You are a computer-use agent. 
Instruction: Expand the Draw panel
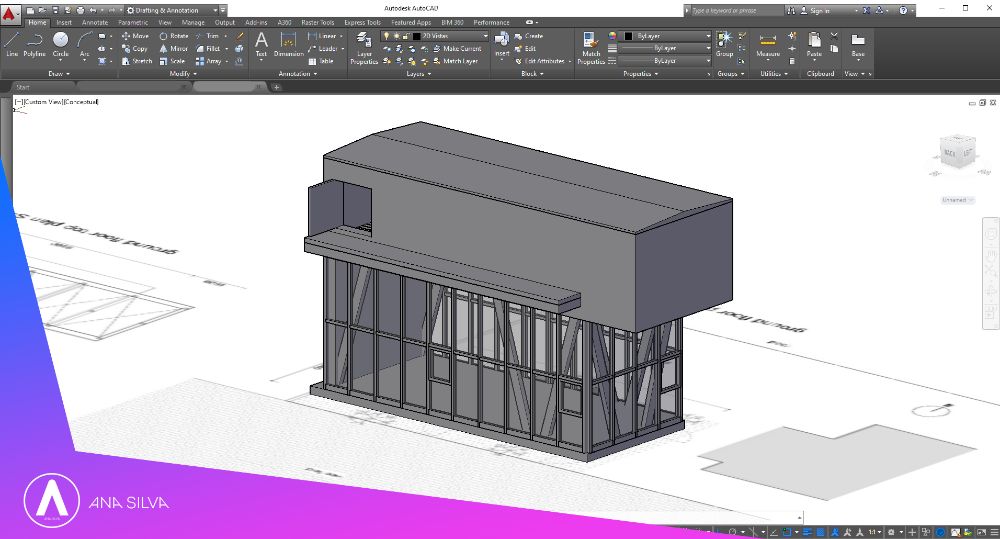click(59, 74)
